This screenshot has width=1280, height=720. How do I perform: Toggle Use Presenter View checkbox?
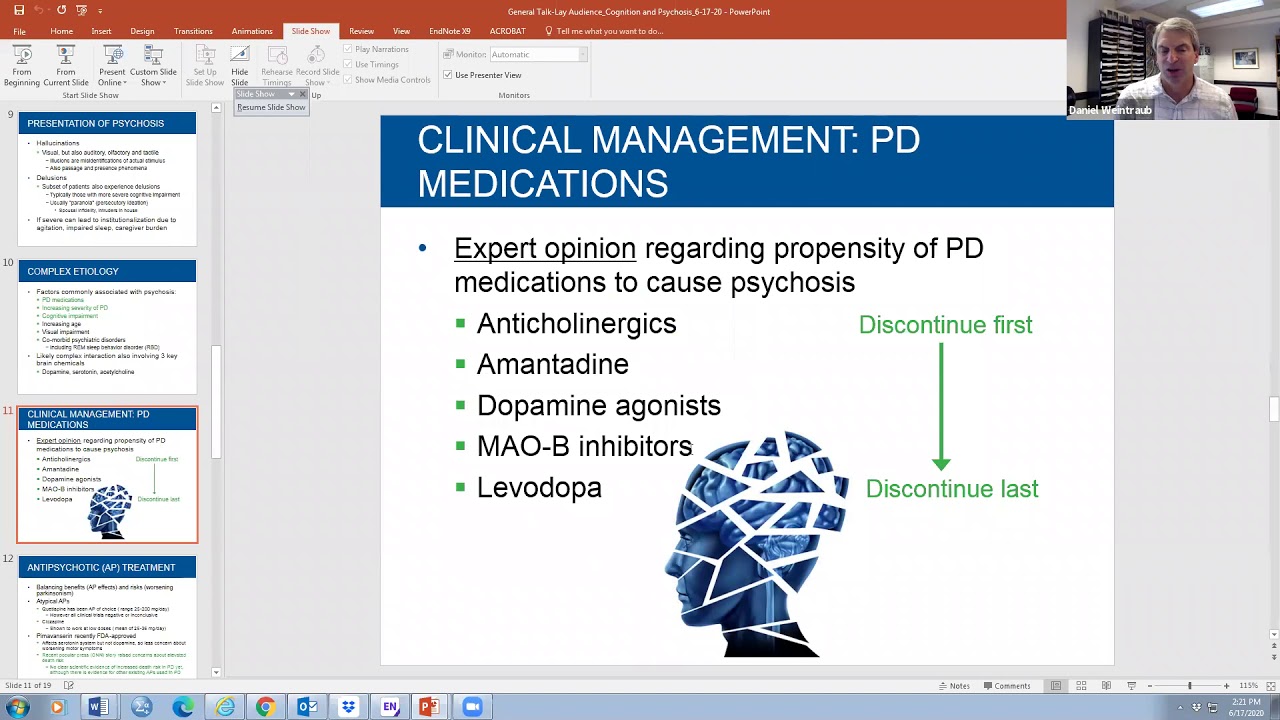(x=448, y=75)
